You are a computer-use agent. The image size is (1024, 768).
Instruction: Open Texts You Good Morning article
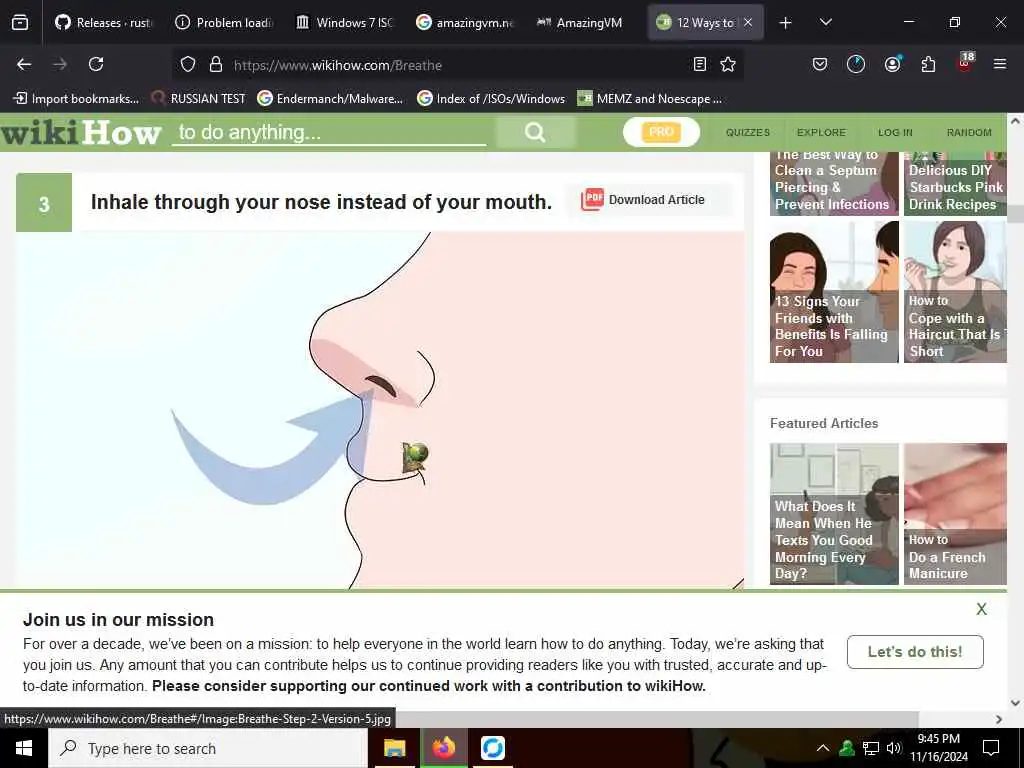pyautogui.click(x=834, y=514)
